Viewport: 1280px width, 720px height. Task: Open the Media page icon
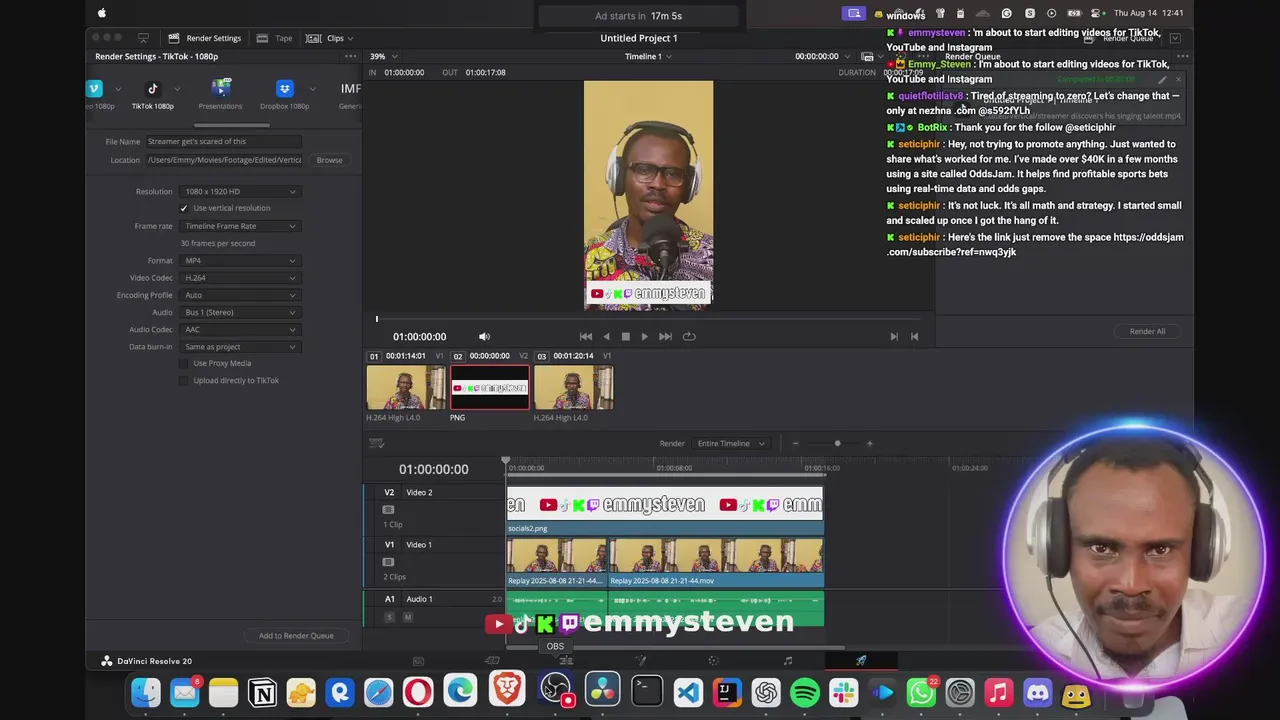(418, 661)
